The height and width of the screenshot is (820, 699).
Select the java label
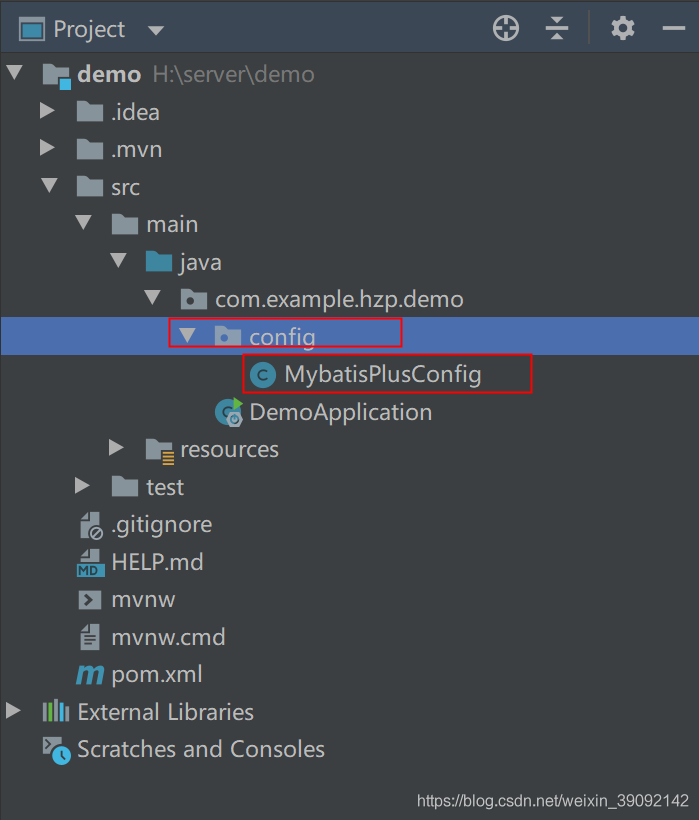pos(200,263)
